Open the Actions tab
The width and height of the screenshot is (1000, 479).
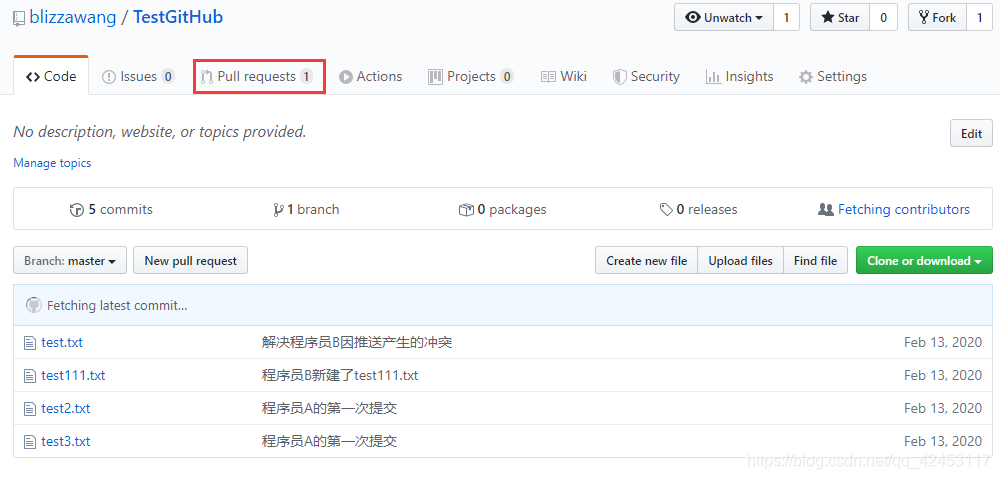(371, 77)
